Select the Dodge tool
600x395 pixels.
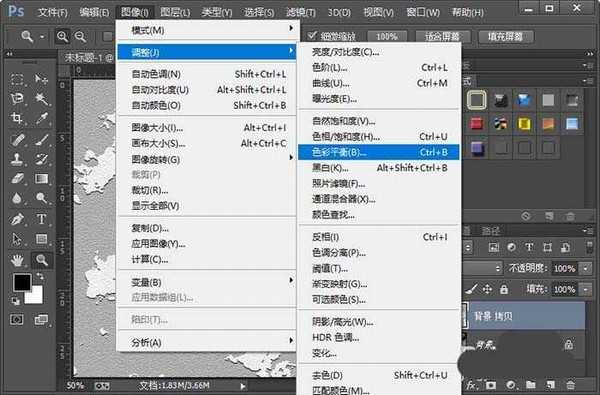click(x=41, y=198)
